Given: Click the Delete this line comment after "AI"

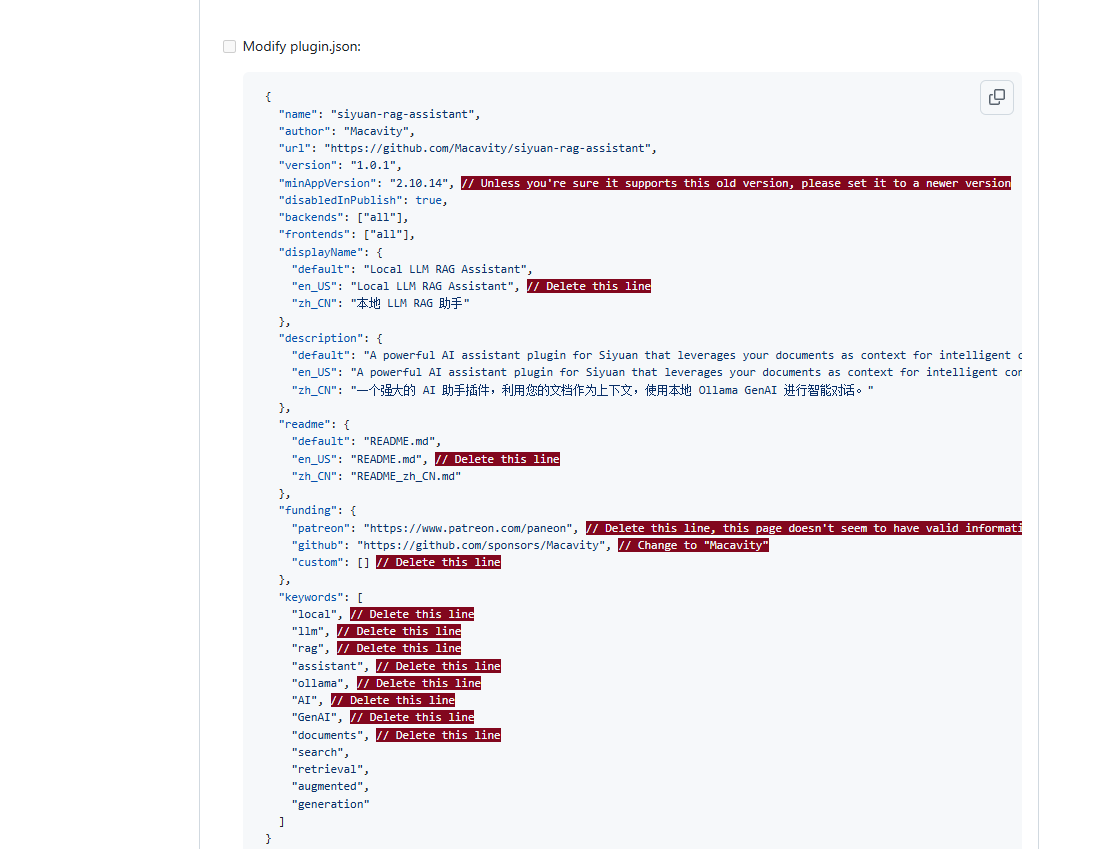Looking at the screenshot, I should coord(393,700).
